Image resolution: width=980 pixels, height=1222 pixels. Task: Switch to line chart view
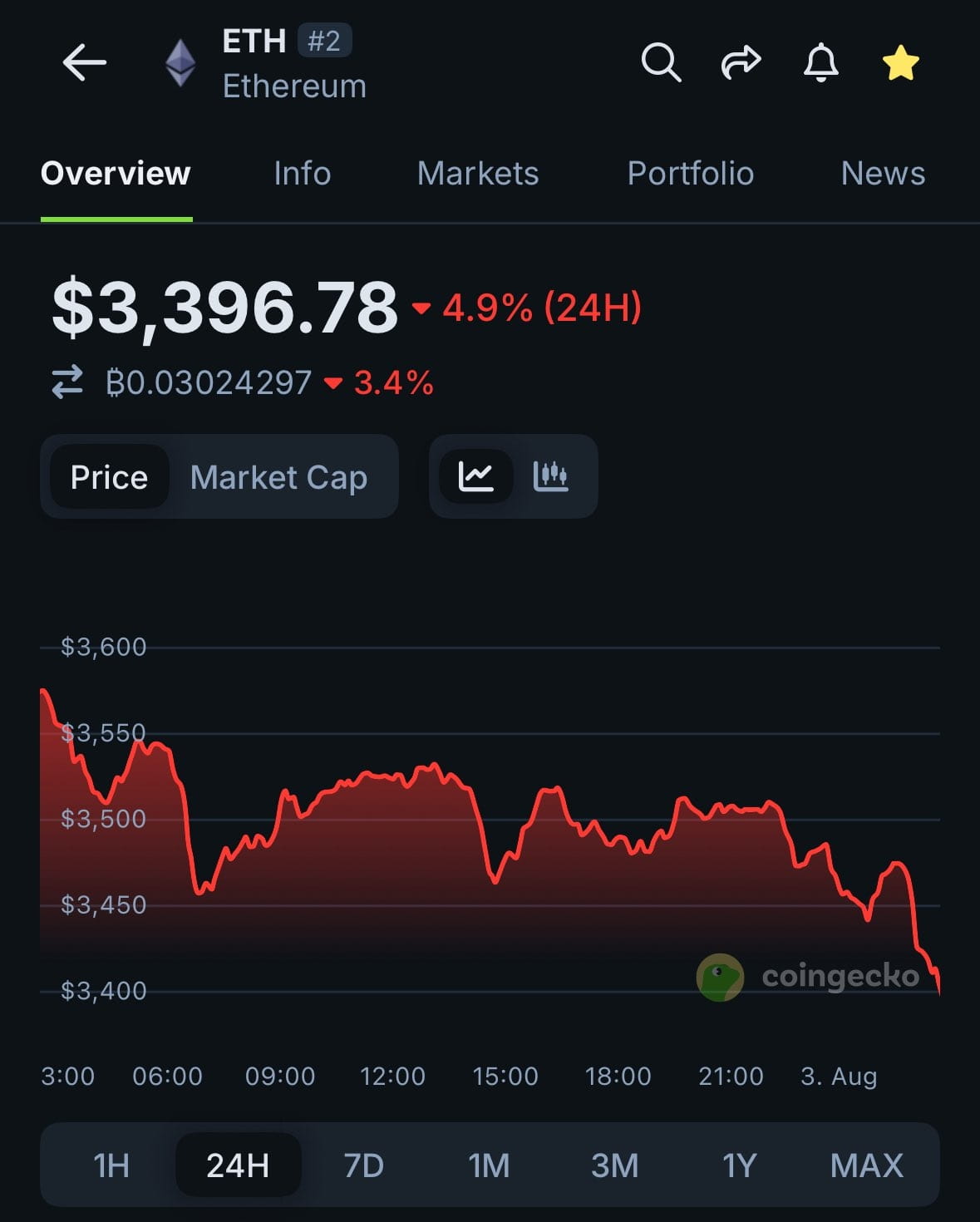(476, 476)
